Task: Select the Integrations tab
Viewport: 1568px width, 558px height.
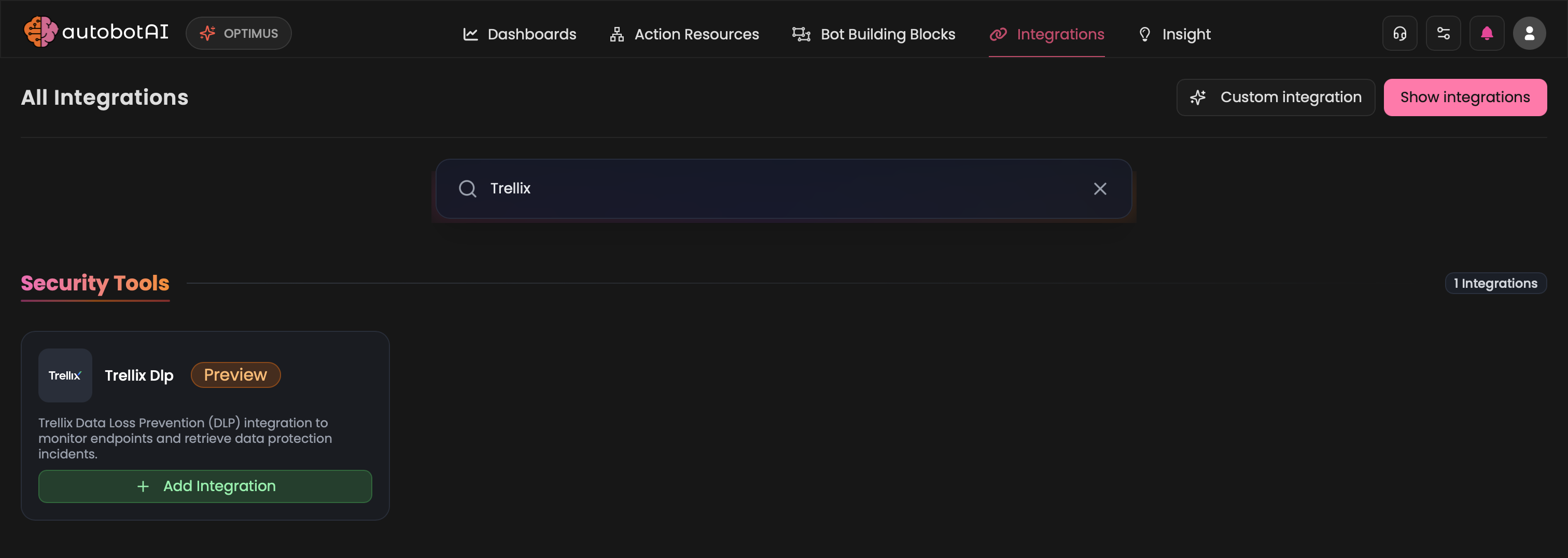Action: [1046, 34]
